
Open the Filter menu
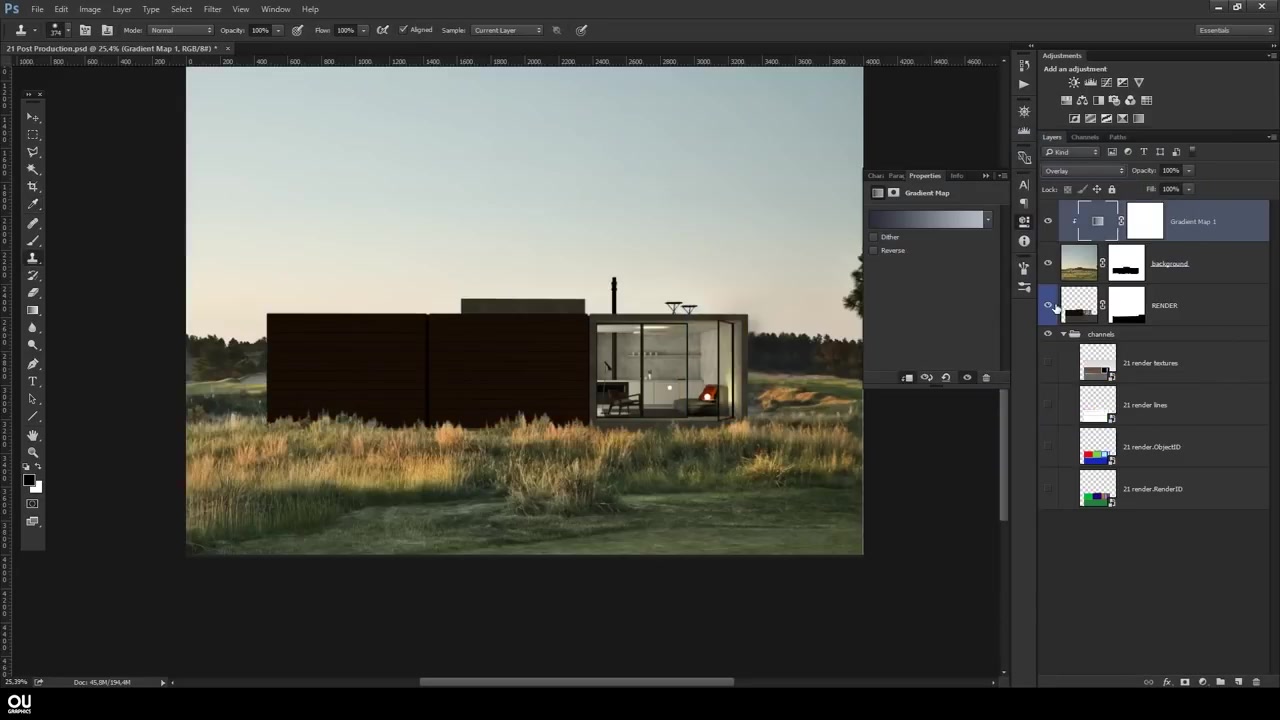212,9
